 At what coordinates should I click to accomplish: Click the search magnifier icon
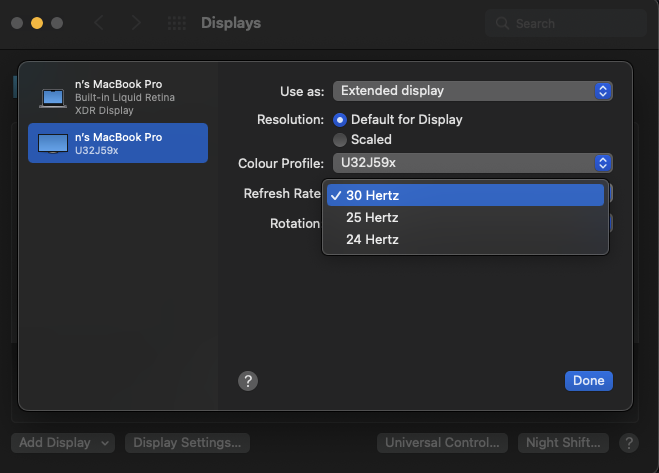502,23
